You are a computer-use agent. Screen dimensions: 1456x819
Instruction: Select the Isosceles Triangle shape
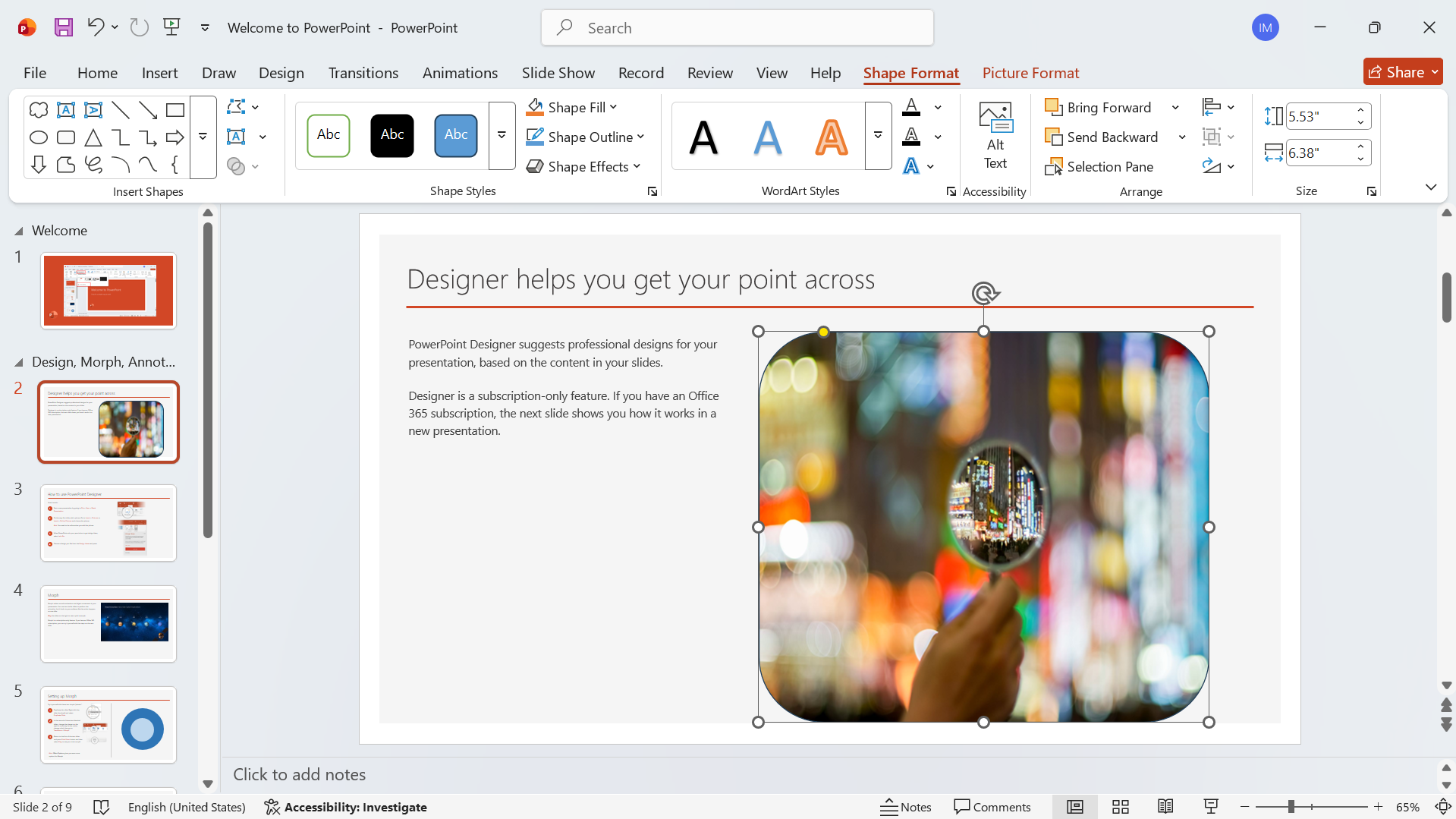click(x=93, y=137)
